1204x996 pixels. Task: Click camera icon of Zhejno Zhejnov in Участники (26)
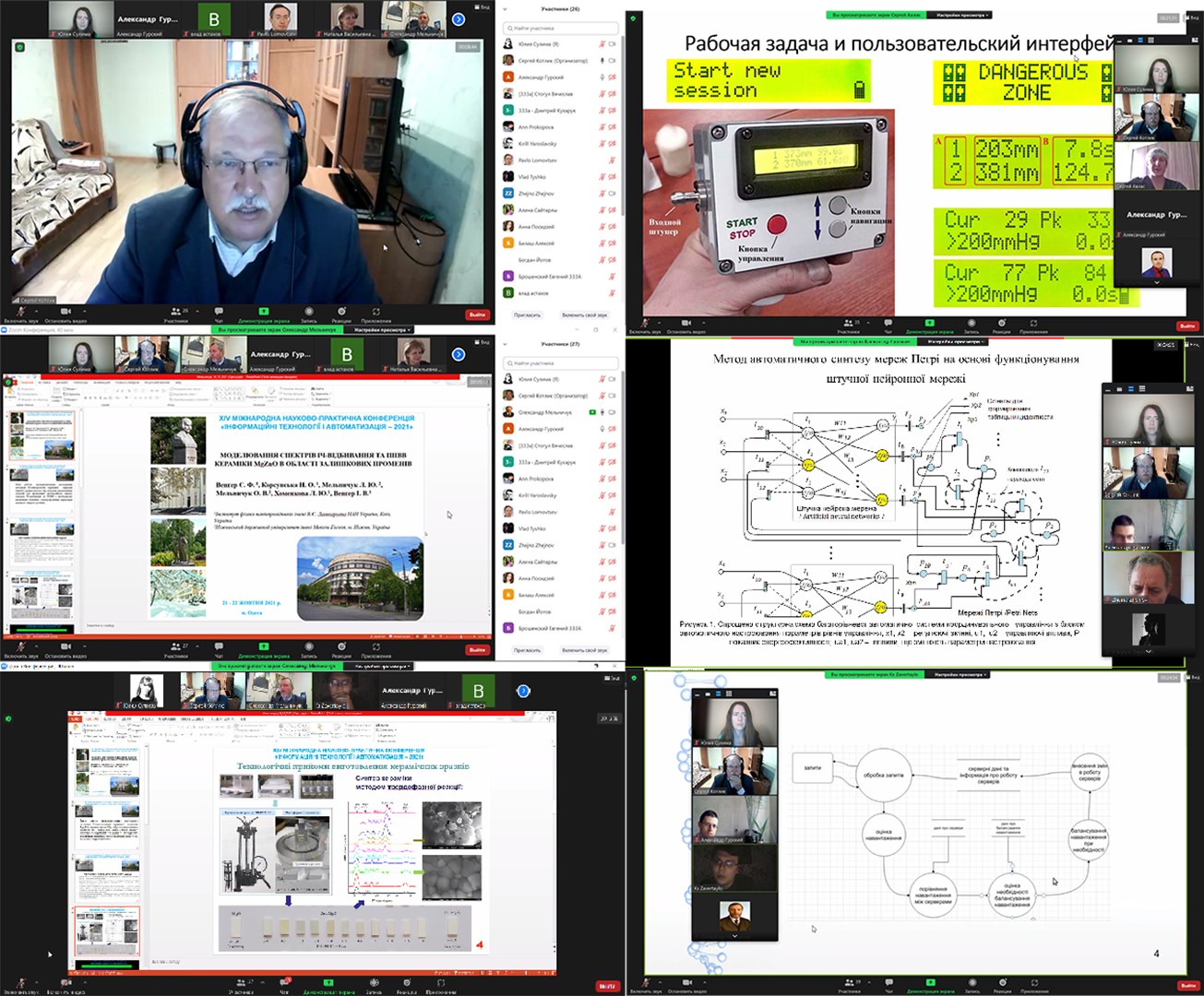613,194
